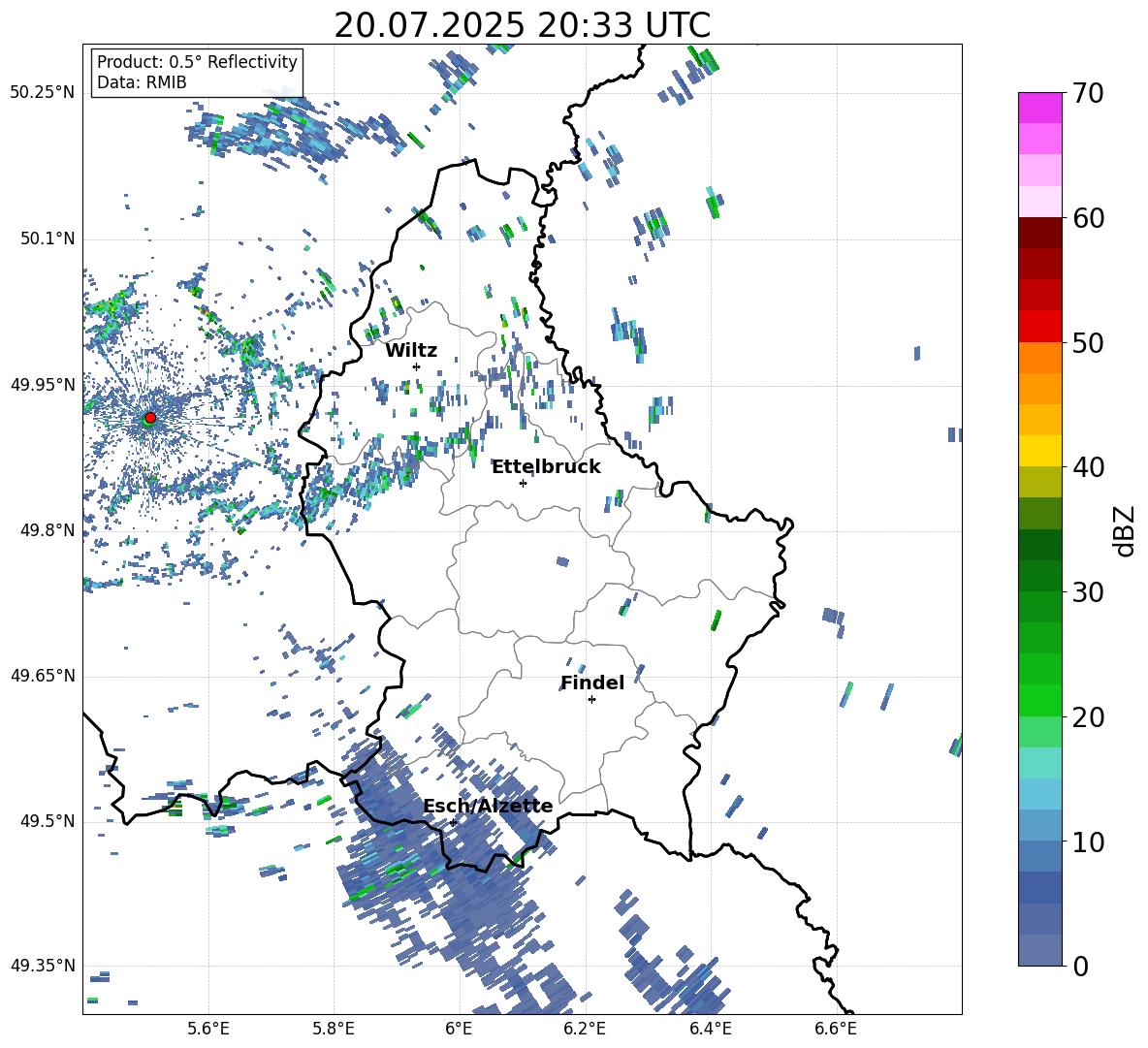Click the Data: RMIB text
The width and height of the screenshot is (1148, 1048).
[x=142, y=82]
